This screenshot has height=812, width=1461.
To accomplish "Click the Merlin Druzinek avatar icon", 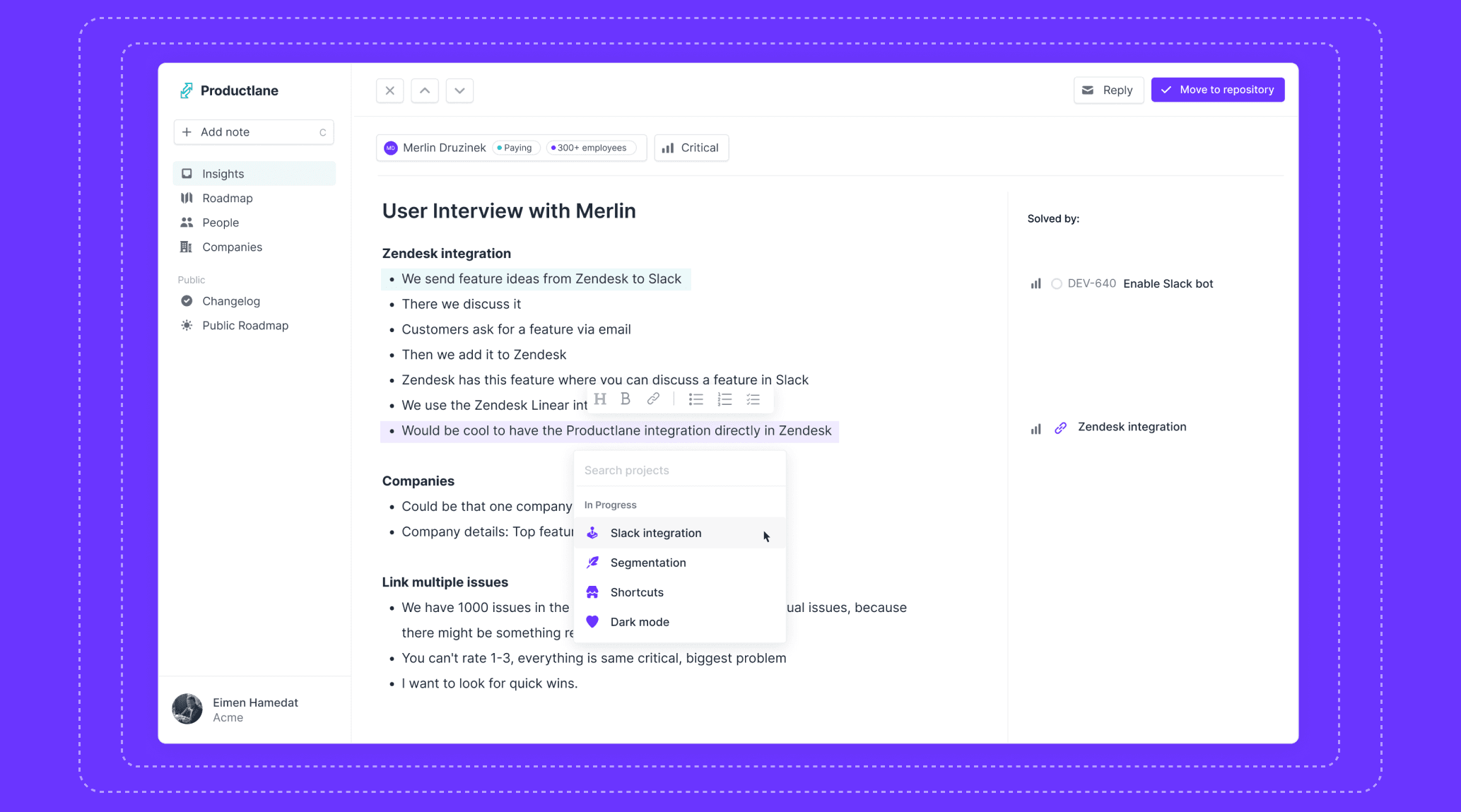I will tap(391, 148).
